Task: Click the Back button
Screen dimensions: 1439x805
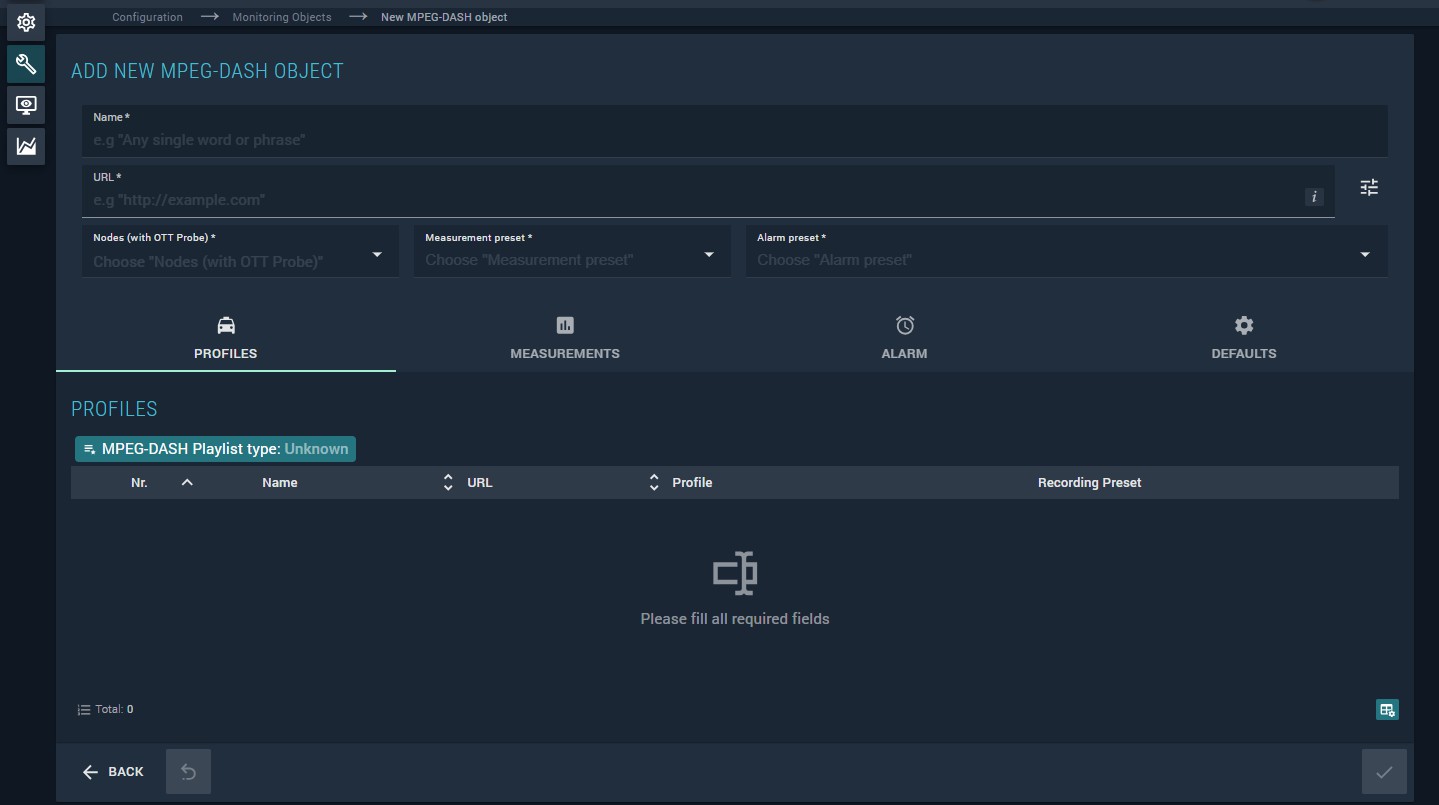Action: point(113,771)
